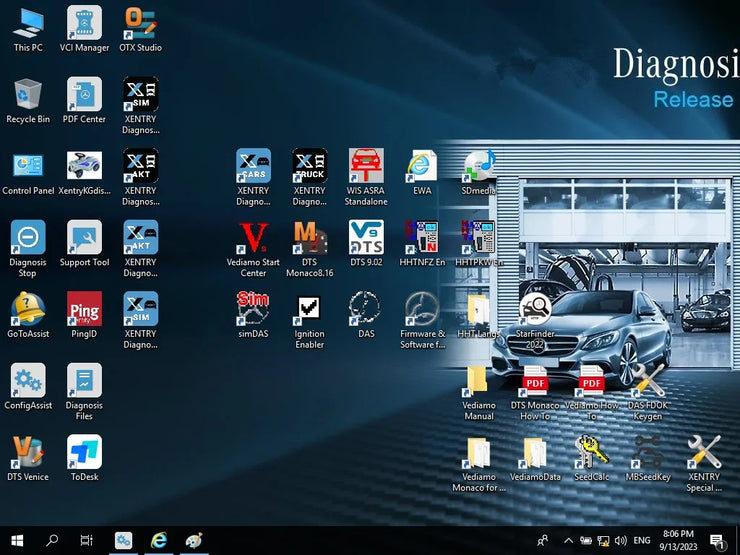The image size is (740, 555).
Task: Open the taskbar clock and date
Action: (680, 541)
